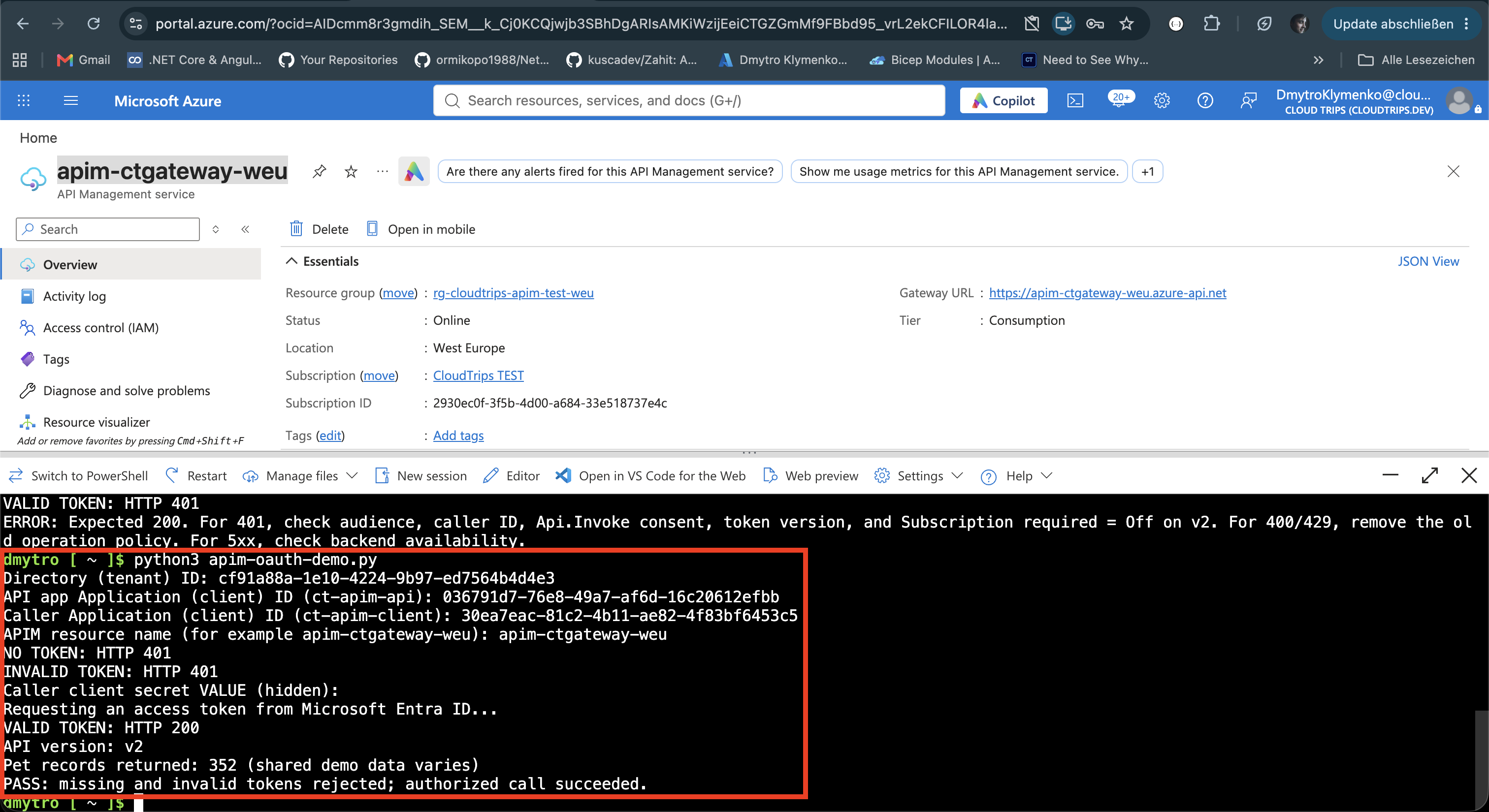The width and height of the screenshot is (1489, 812).
Task: Click the Copilot icon next to resource title
Action: tap(414, 172)
